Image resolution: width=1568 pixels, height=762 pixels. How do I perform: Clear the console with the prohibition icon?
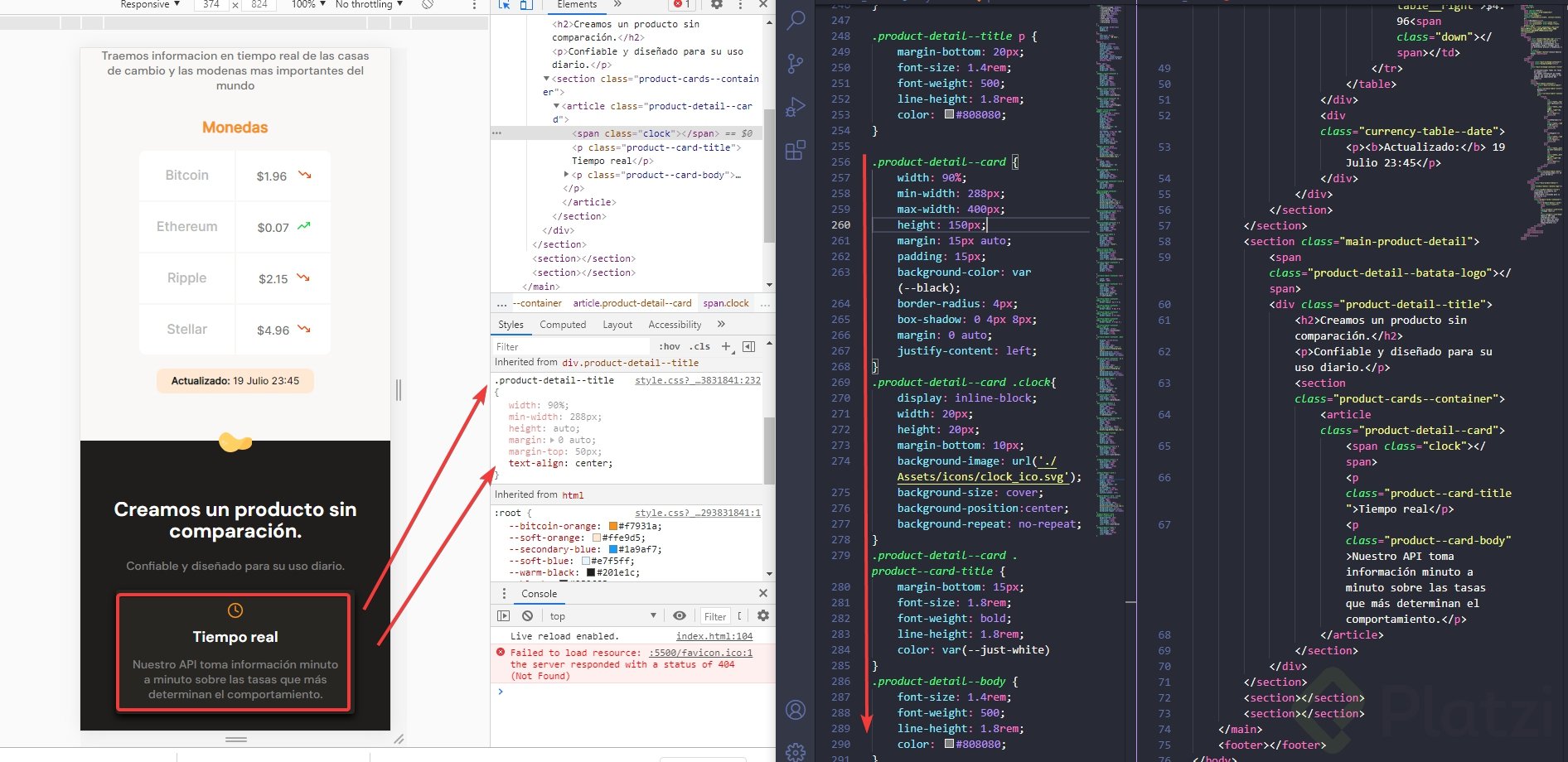(x=527, y=615)
